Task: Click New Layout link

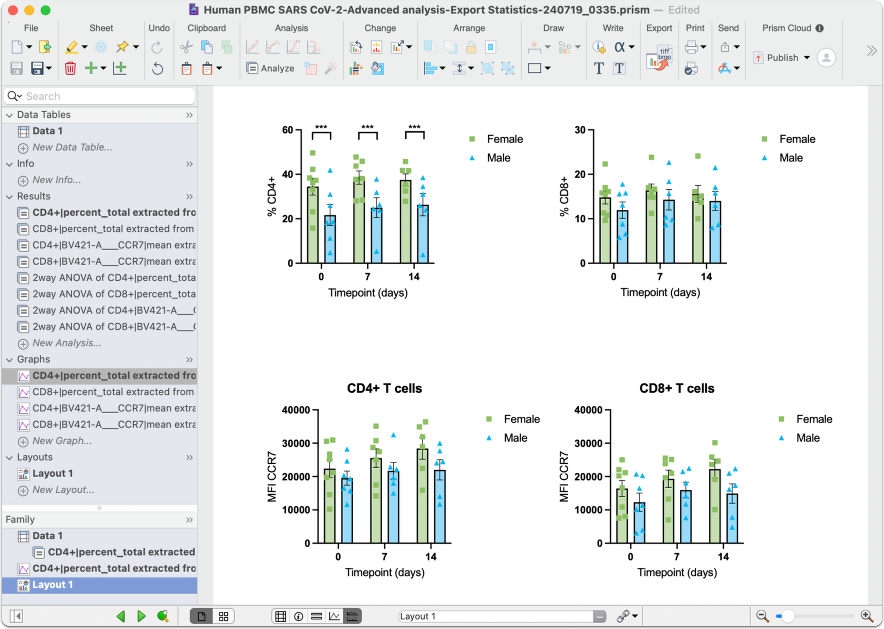Action: pyautogui.click(x=63, y=490)
